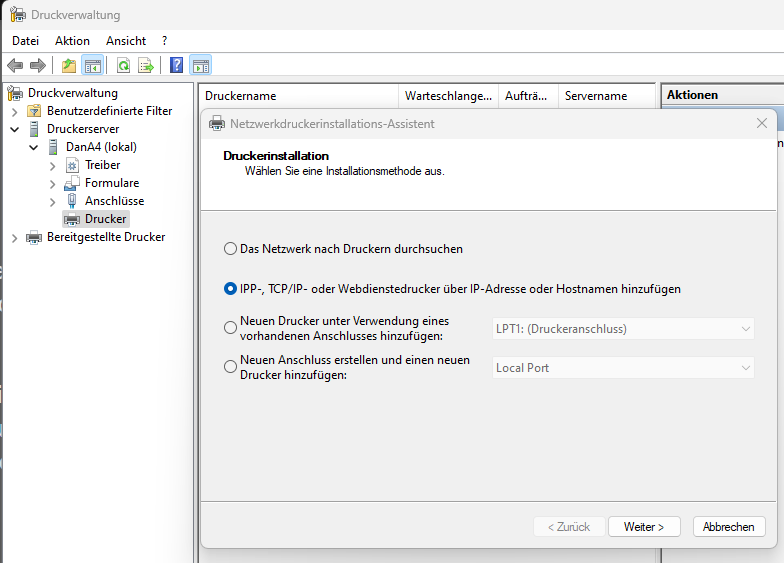Select the DanA4 (lokal) tree label
Image resolution: width=784 pixels, height=563 pixels.
coord(102,147)
